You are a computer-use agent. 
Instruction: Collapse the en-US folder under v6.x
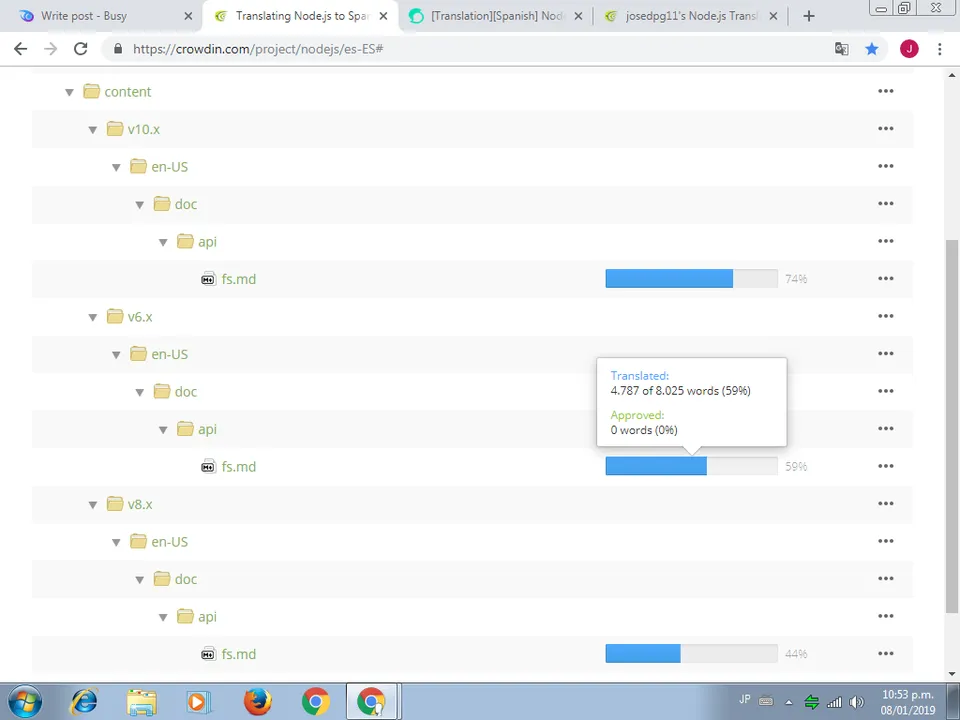[x=116, y=355]
